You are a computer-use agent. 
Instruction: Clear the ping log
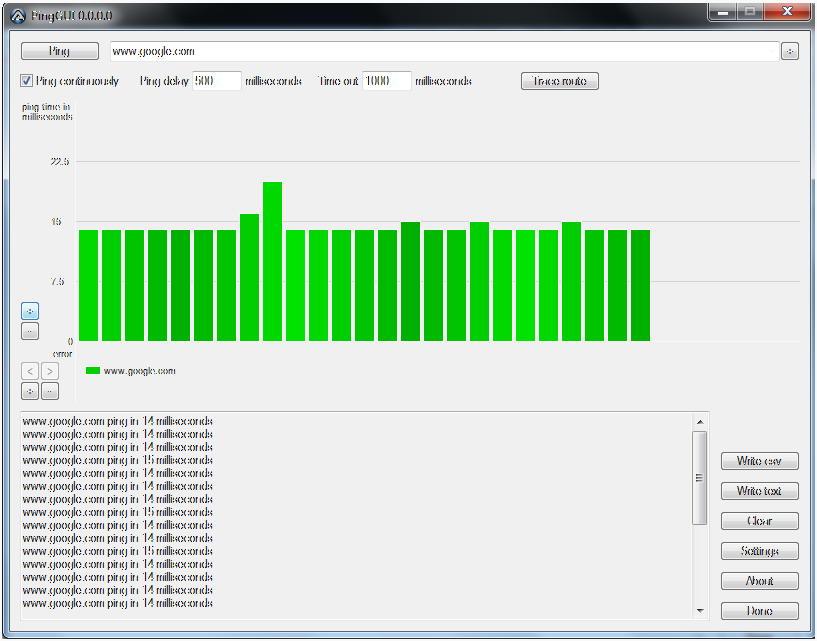point(760,521)
